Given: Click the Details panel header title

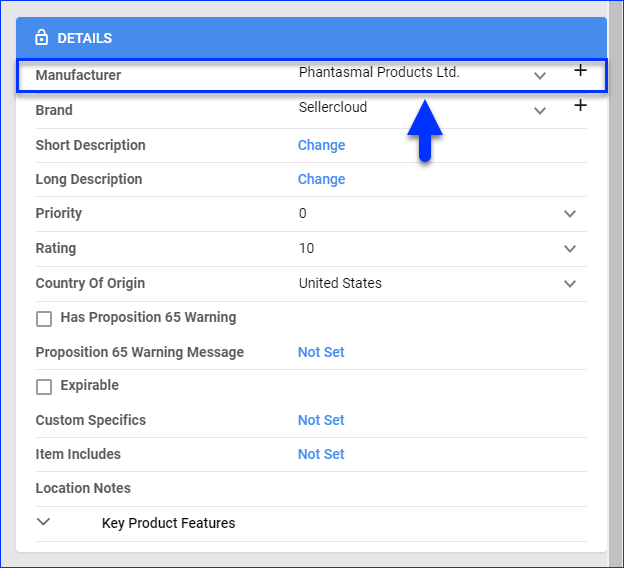Looking at the screenshot, I should (84, 38).
